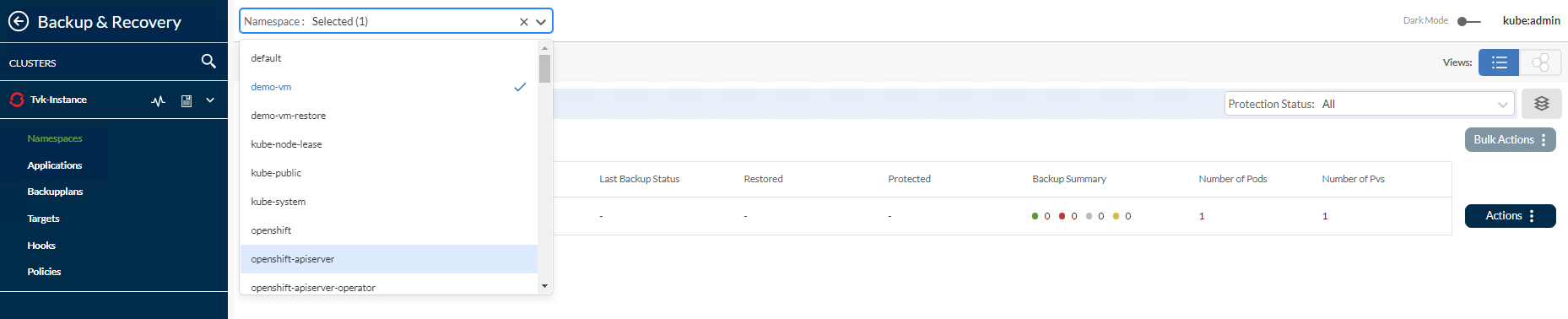Image resolution: width=1568 pixels, height=319 pixels.
Task: Open Backupplans in the sidebar
Action: click(55, 192)
